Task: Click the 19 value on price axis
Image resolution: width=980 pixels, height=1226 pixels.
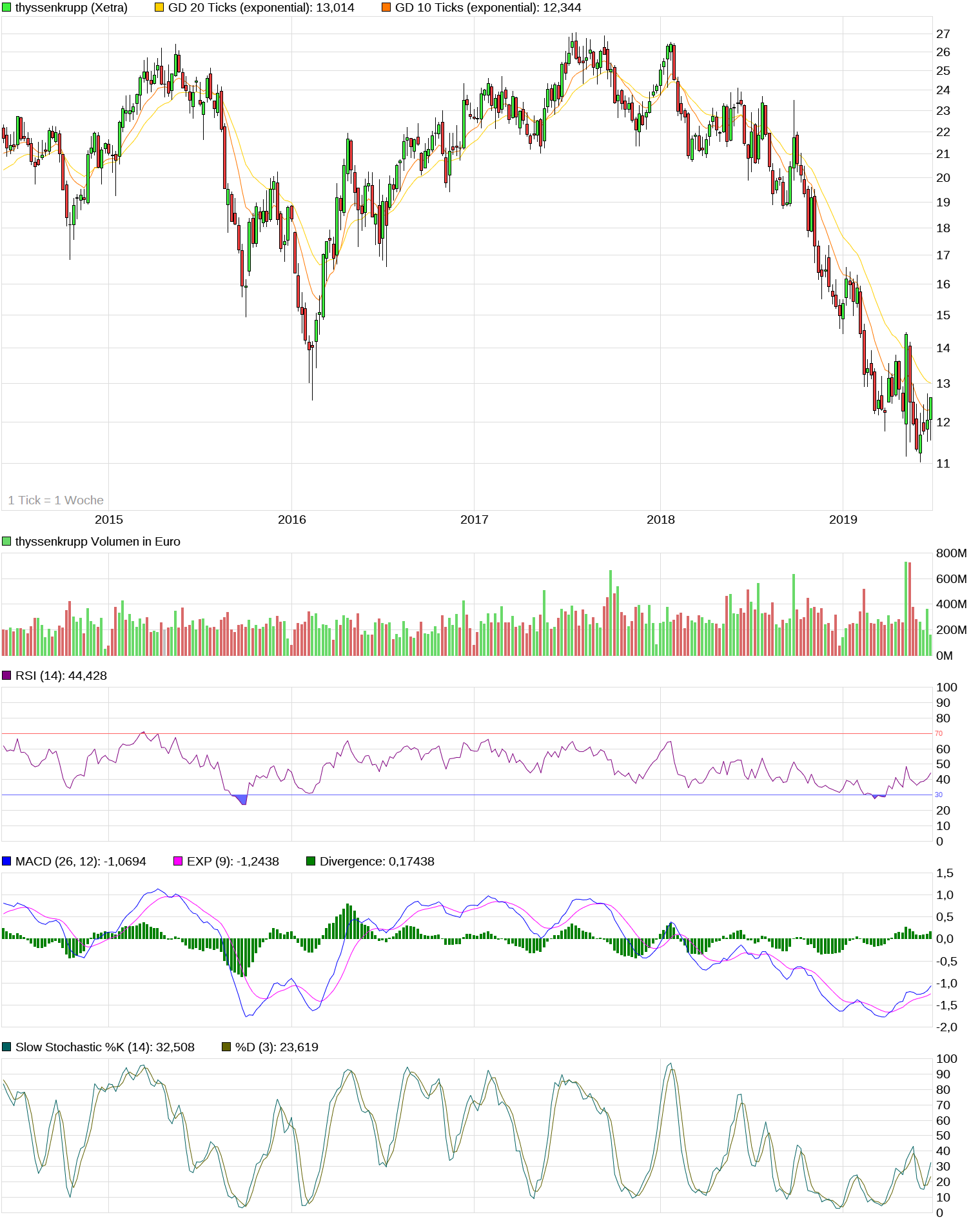Action: tap(943, 203)
